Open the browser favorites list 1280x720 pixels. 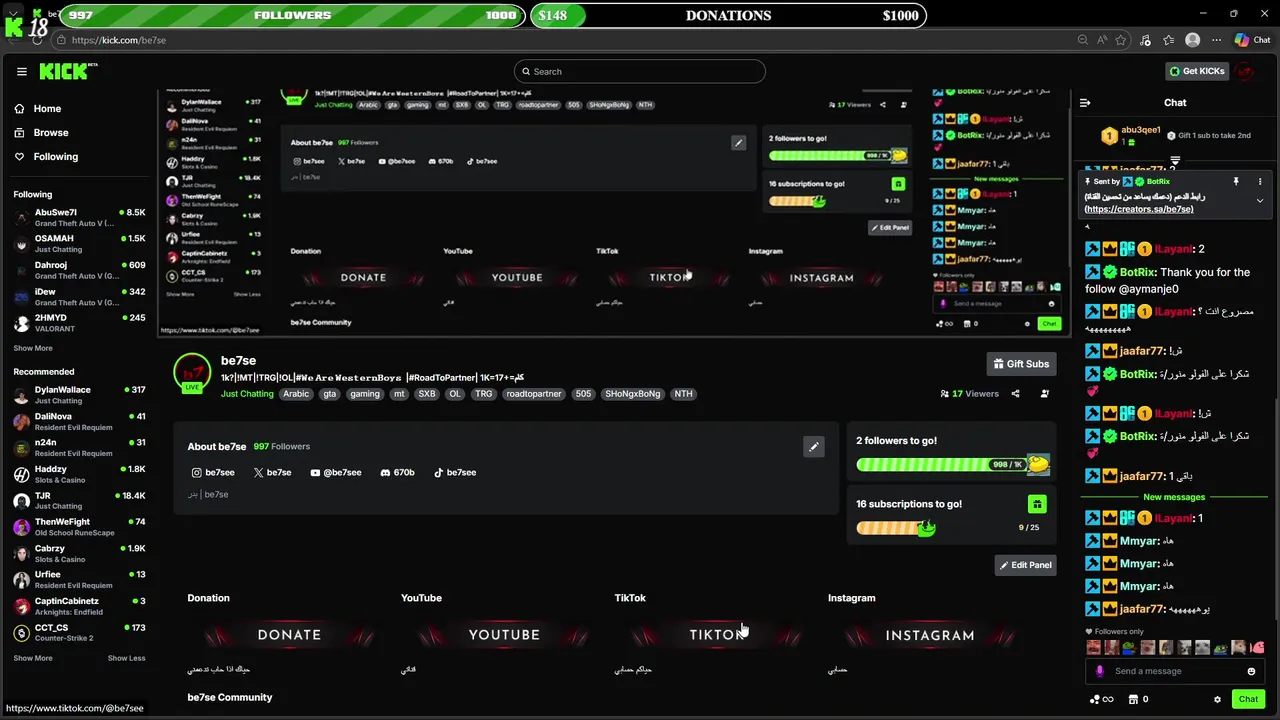(1169, 40)
